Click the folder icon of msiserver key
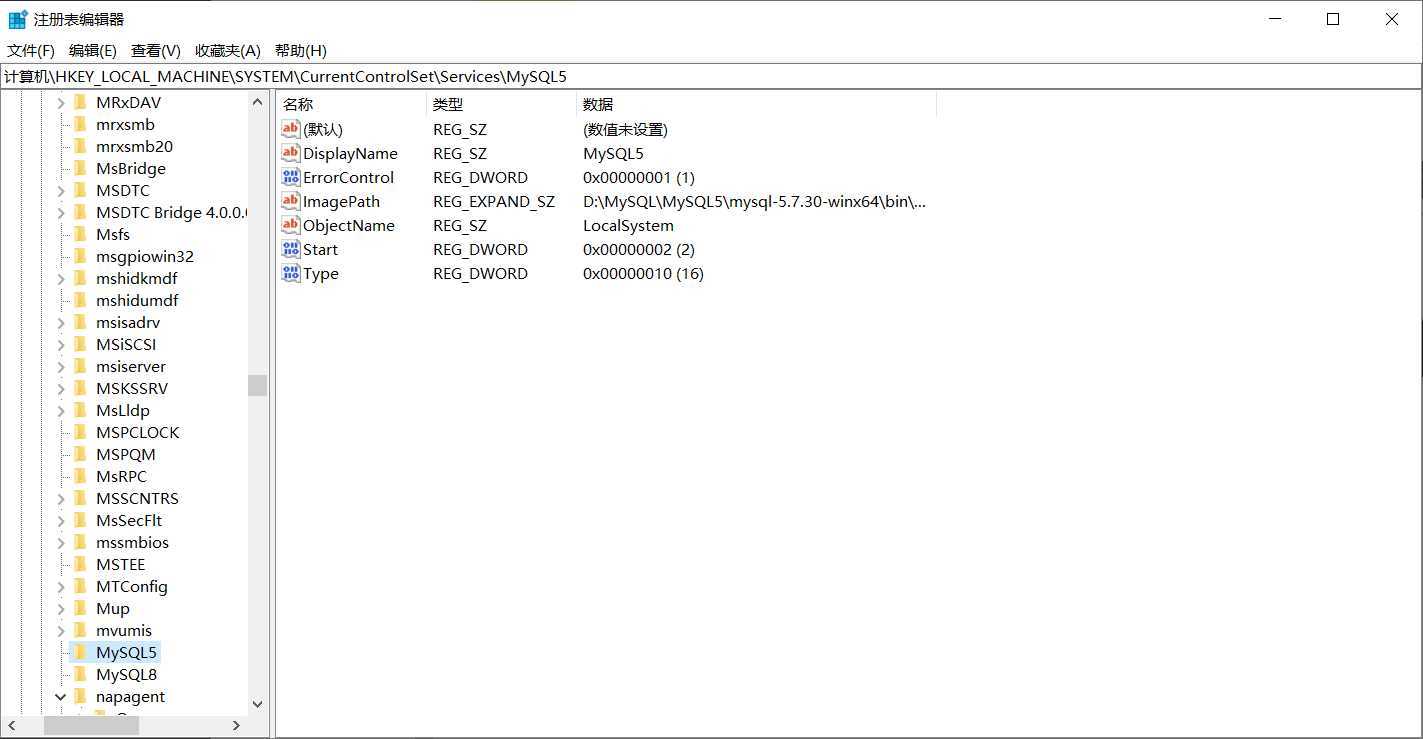This screenshot has width=1423, height=739. 81,366
